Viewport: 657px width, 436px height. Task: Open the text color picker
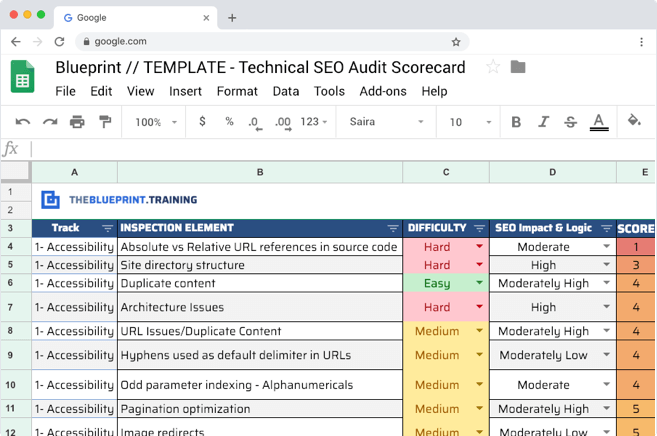[x=598, y=122]
